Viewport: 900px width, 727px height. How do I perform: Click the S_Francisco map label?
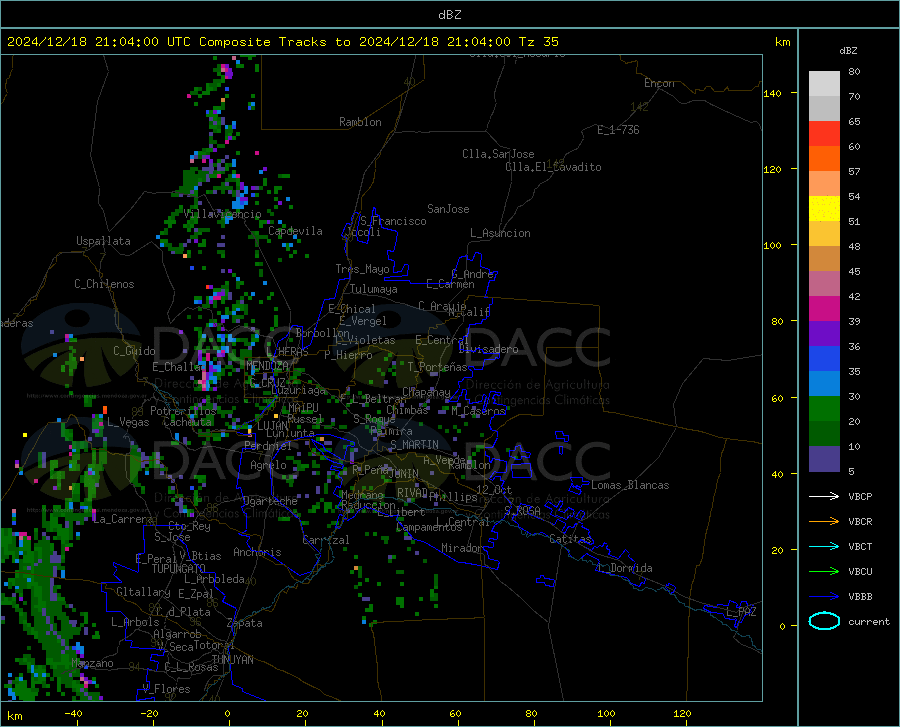393,221
